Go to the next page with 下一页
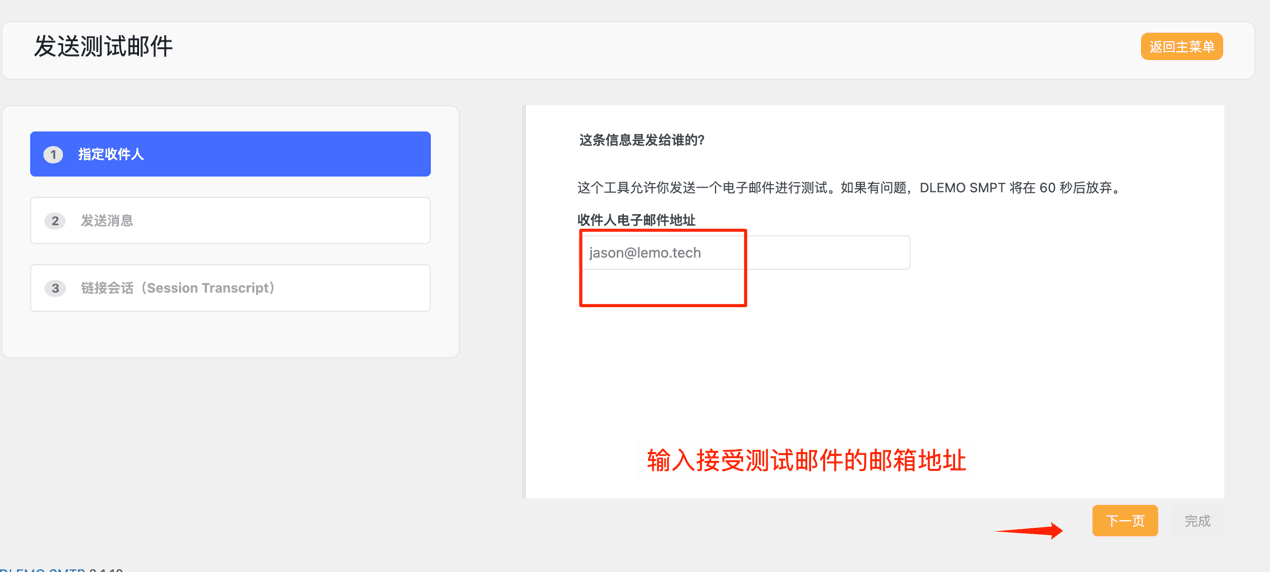The image size is (1270, 572). tap(1124, 521)
